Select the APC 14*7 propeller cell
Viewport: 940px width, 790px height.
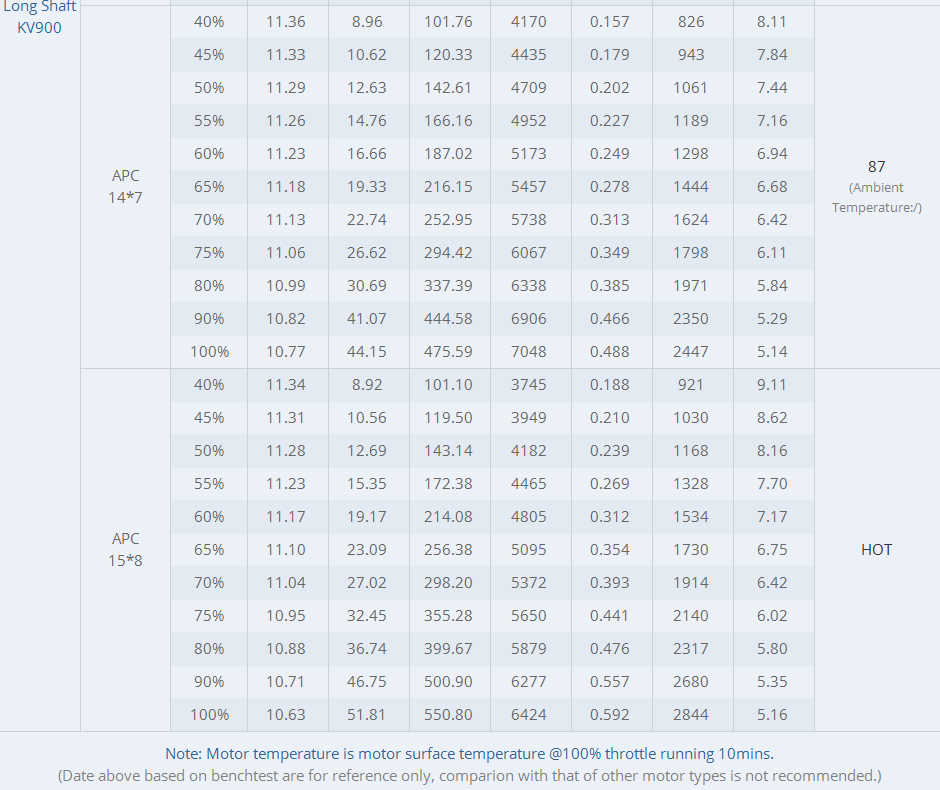[x=126, y=187]
